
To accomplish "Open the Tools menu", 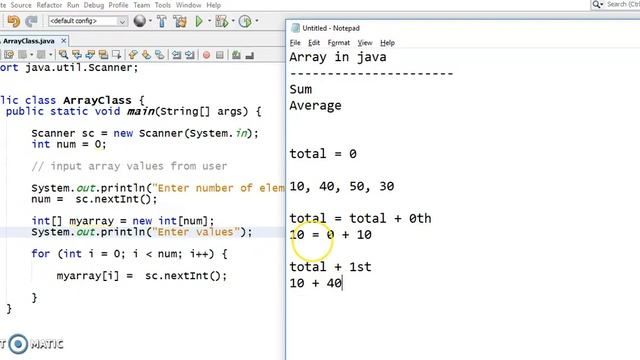I will 162,5.
